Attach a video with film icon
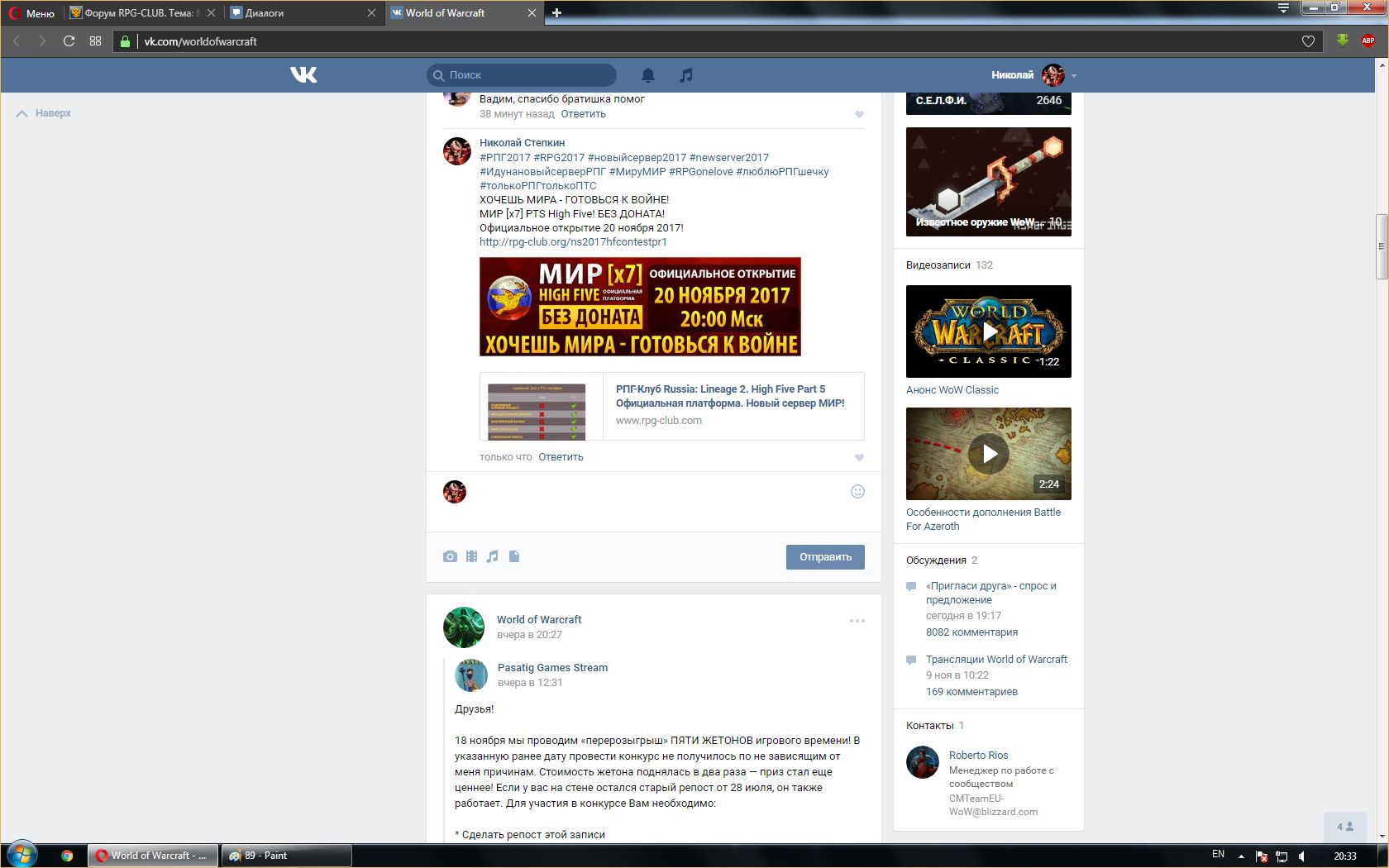This screenshot has height=868, width=1389. 471,556
